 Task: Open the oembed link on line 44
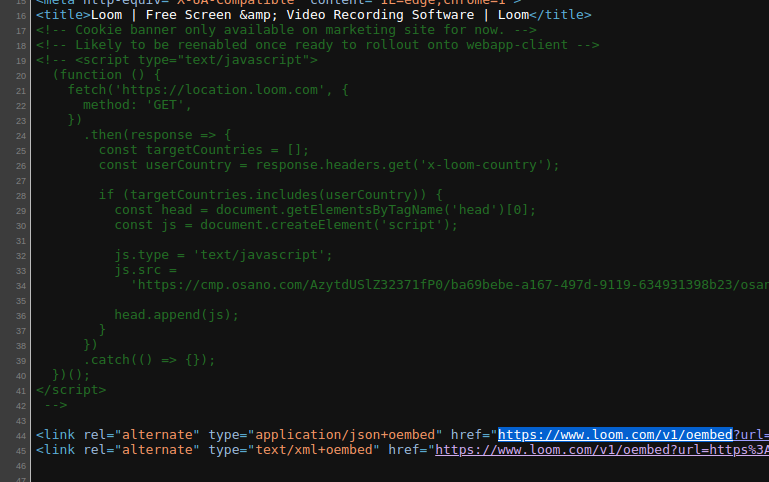coord(615,435)
